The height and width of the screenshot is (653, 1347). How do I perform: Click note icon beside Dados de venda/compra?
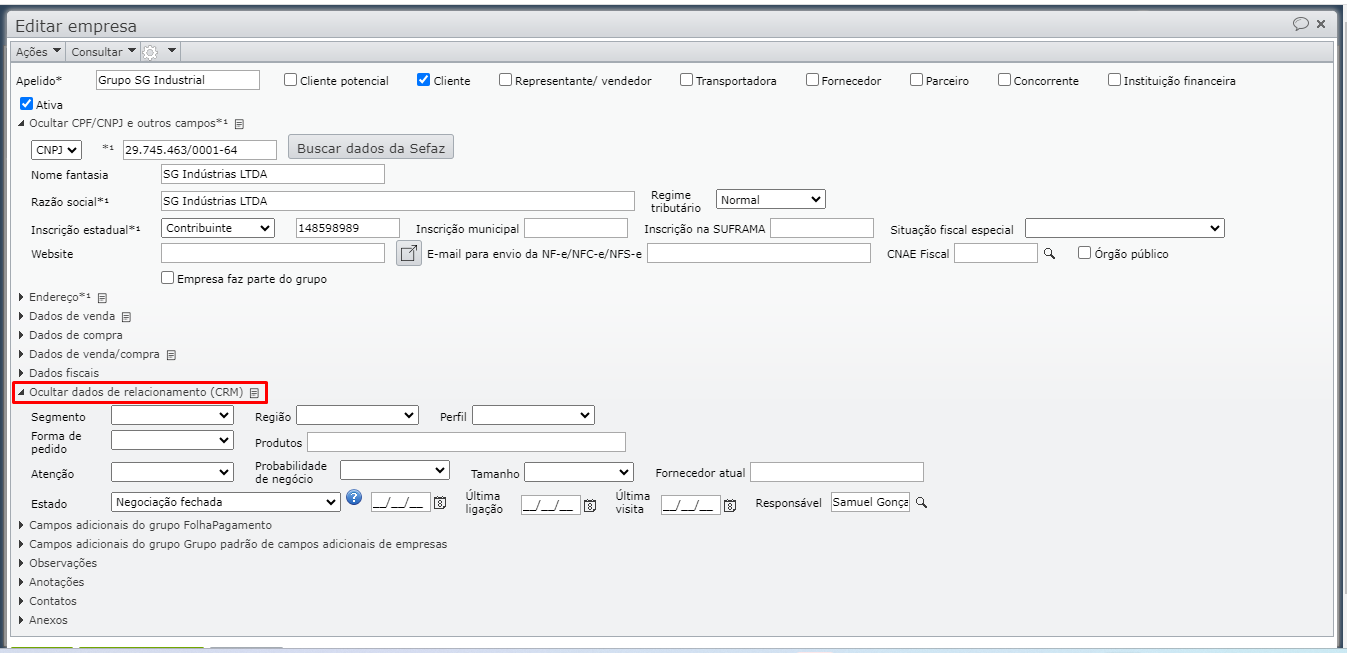click(171, 355)
